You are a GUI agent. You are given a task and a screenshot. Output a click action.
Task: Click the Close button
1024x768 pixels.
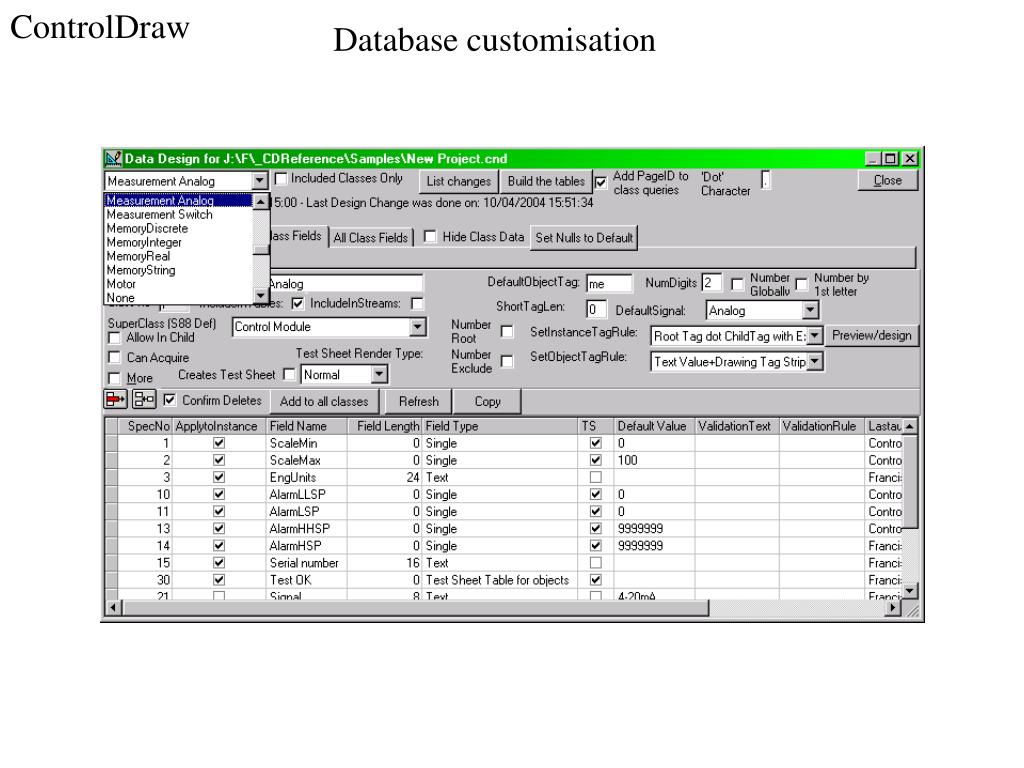[888, 180]
